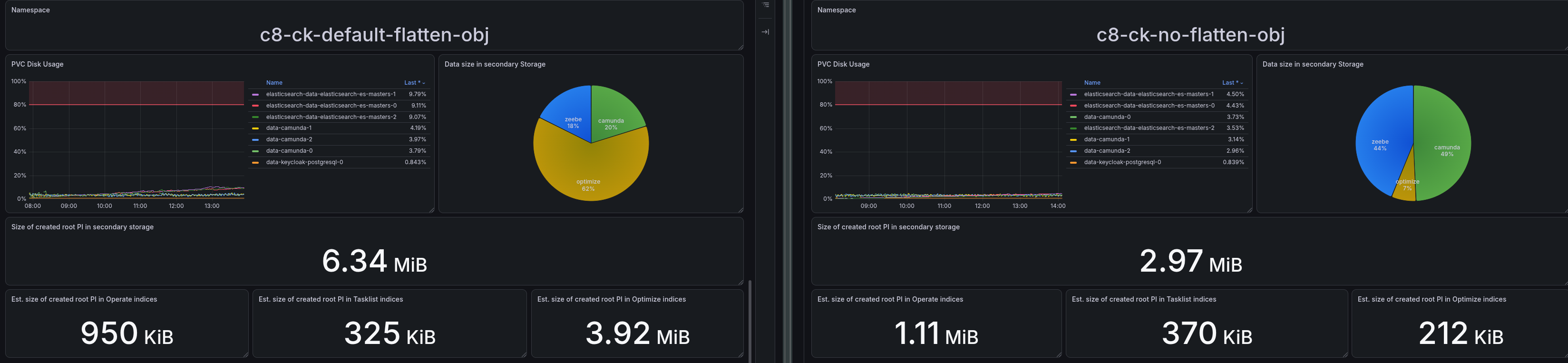This screenshot has width=1568, height=363.
Task: Sort no-flatten legend by Last * column
Action: pyautogui.click(x=1233, y=83)
